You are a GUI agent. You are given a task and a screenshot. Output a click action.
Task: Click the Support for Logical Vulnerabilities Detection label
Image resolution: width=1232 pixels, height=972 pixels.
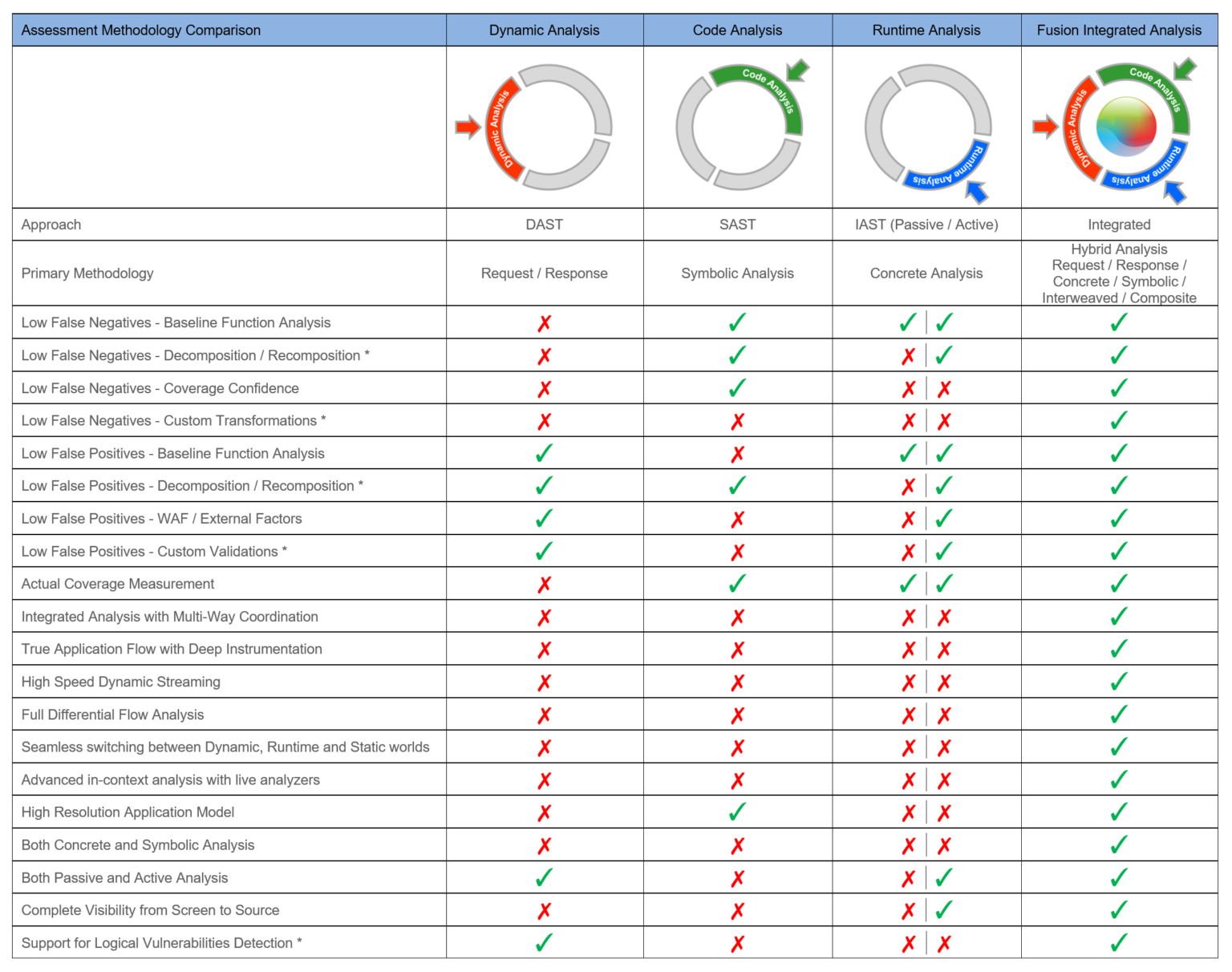tap(161, 942)
